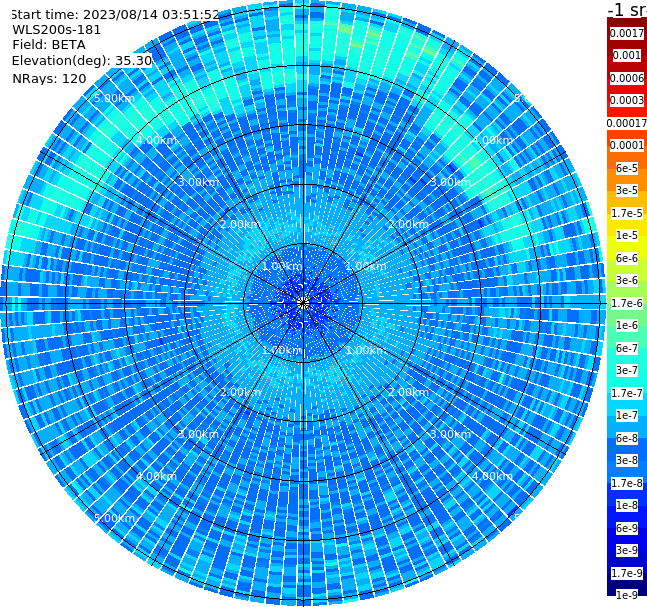The image size is (647, 607).
Task: Click the 6e-7 colorbar label
Action: [627, 348]
